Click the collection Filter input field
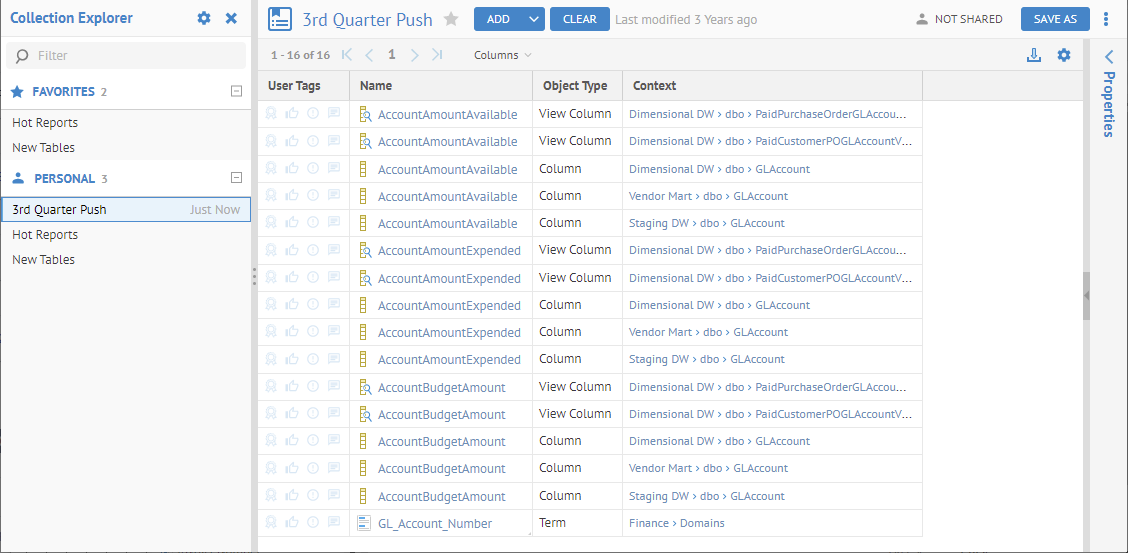Image resolution: width=1128 pixels, height=553 pixels. click(126, 56)
